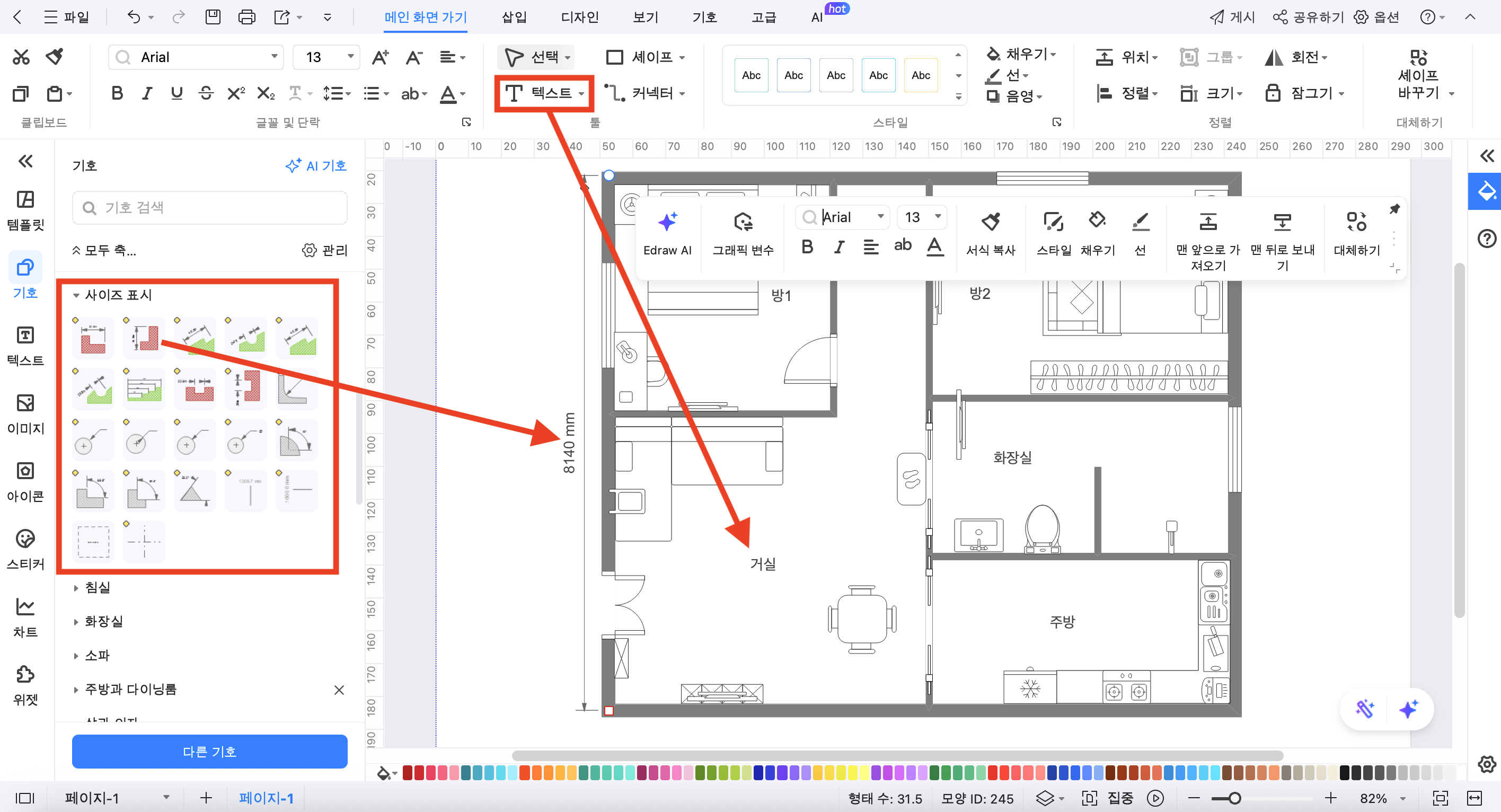Toggle 집중 focus mode in status bar
This screenshot has height=812, width=1501.
1107,798
